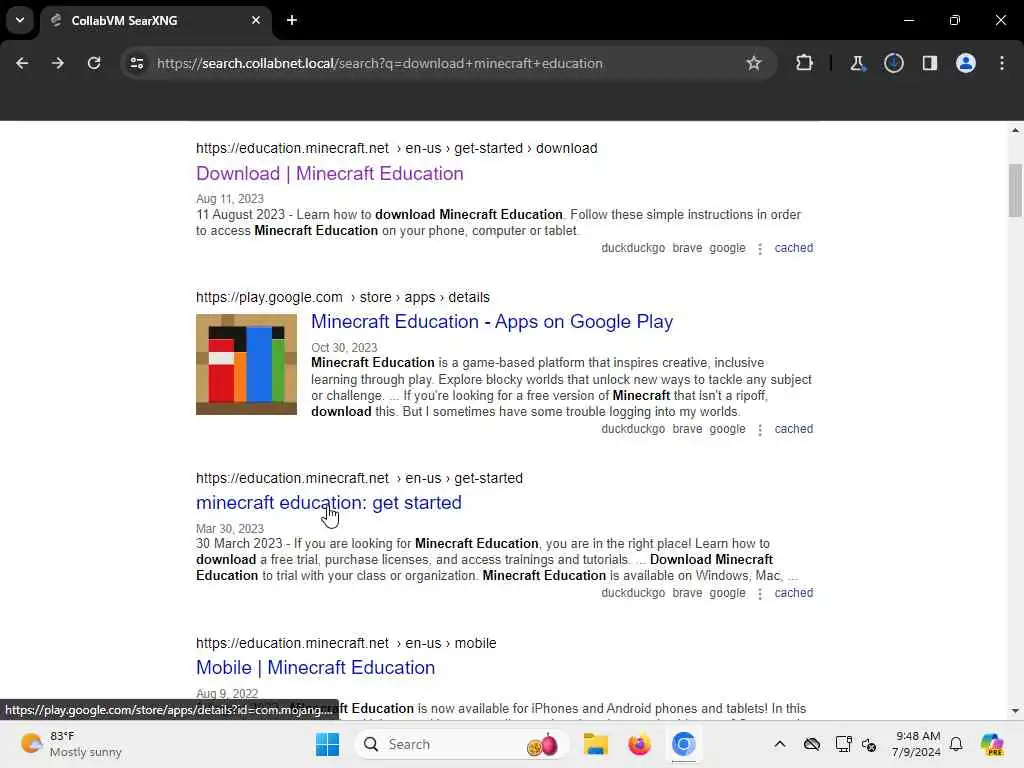Open clock showing 9:48 AM

(917, 744)
